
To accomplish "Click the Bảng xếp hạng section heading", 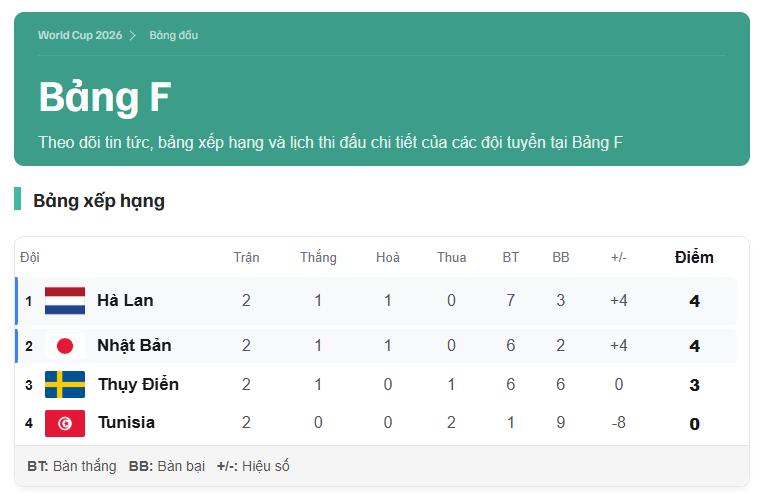I will (99, 201).
